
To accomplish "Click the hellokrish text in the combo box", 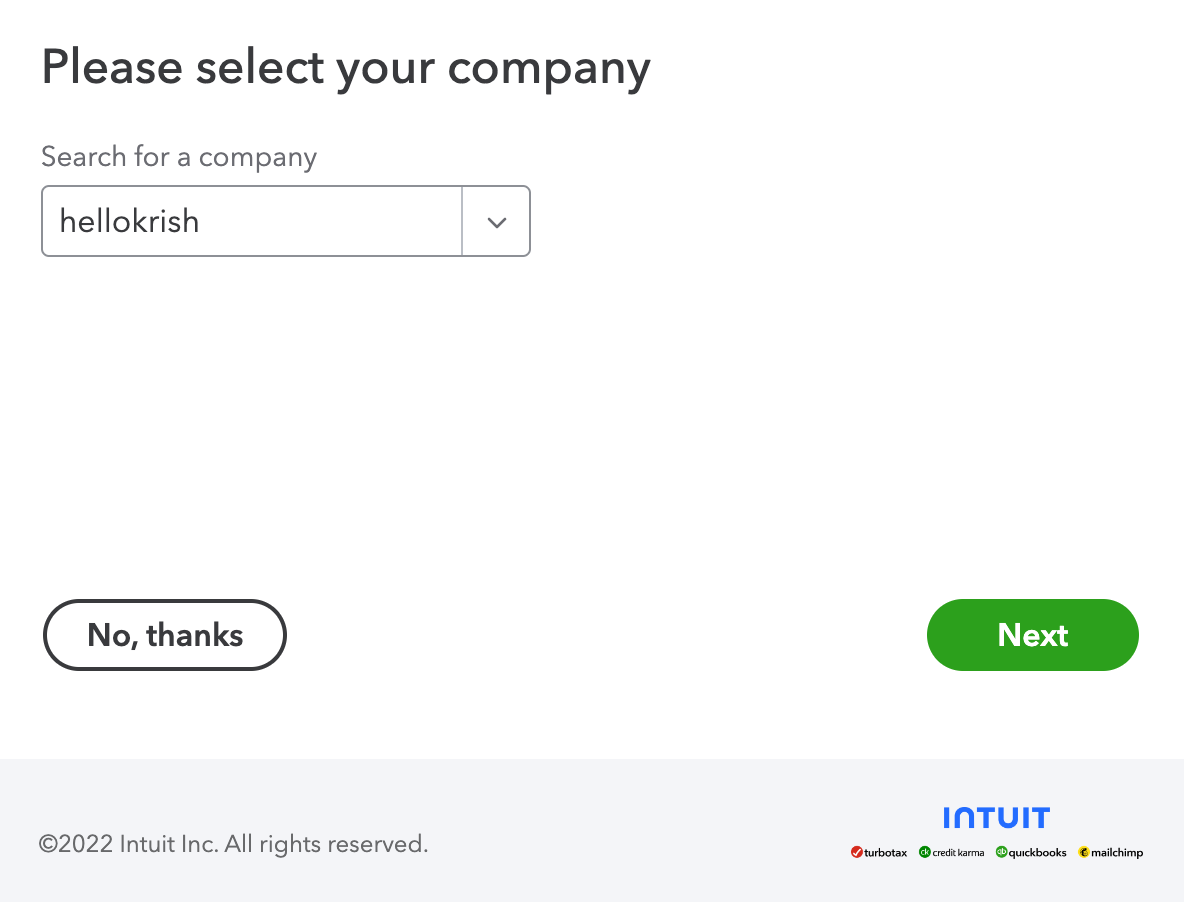I will pos(129,221).
